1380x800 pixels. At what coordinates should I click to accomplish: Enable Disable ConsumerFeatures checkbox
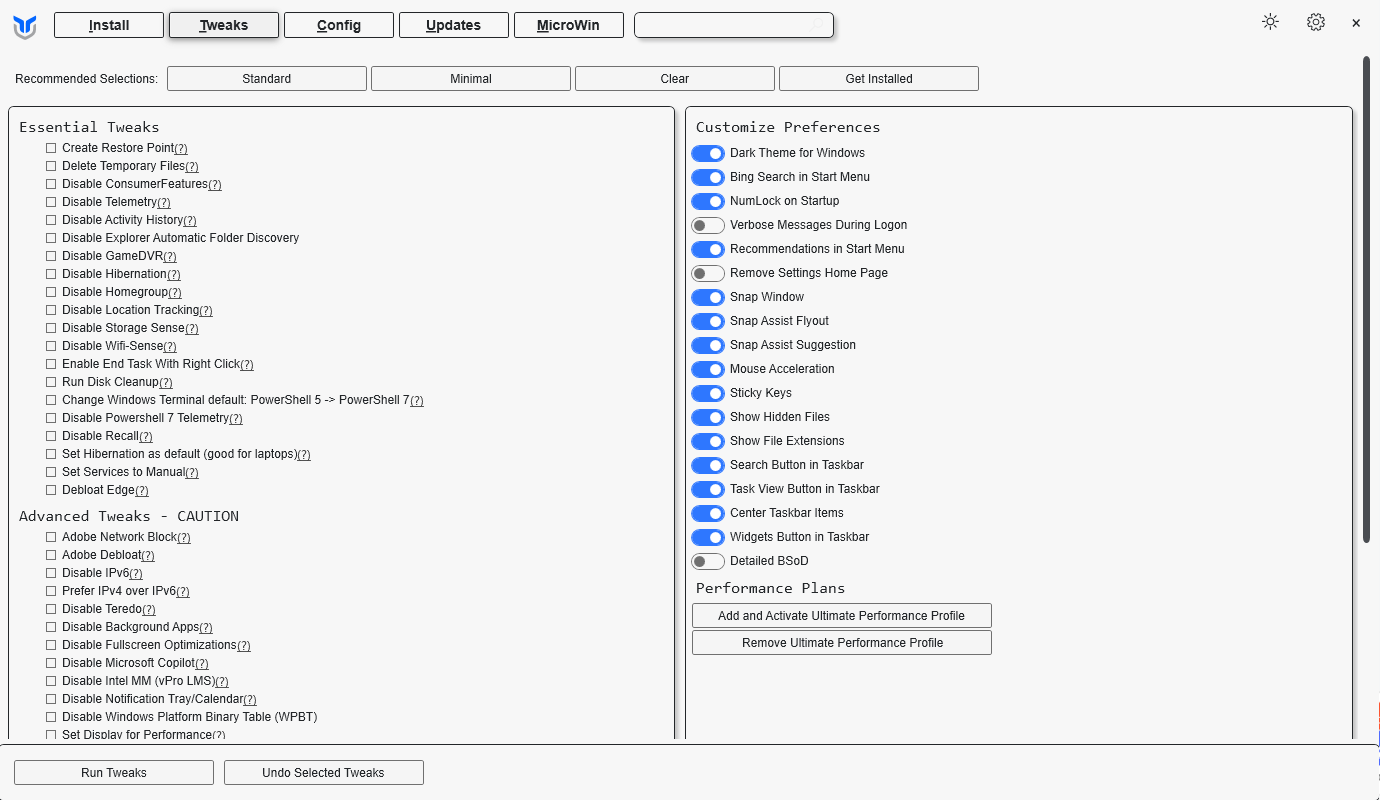51,184
